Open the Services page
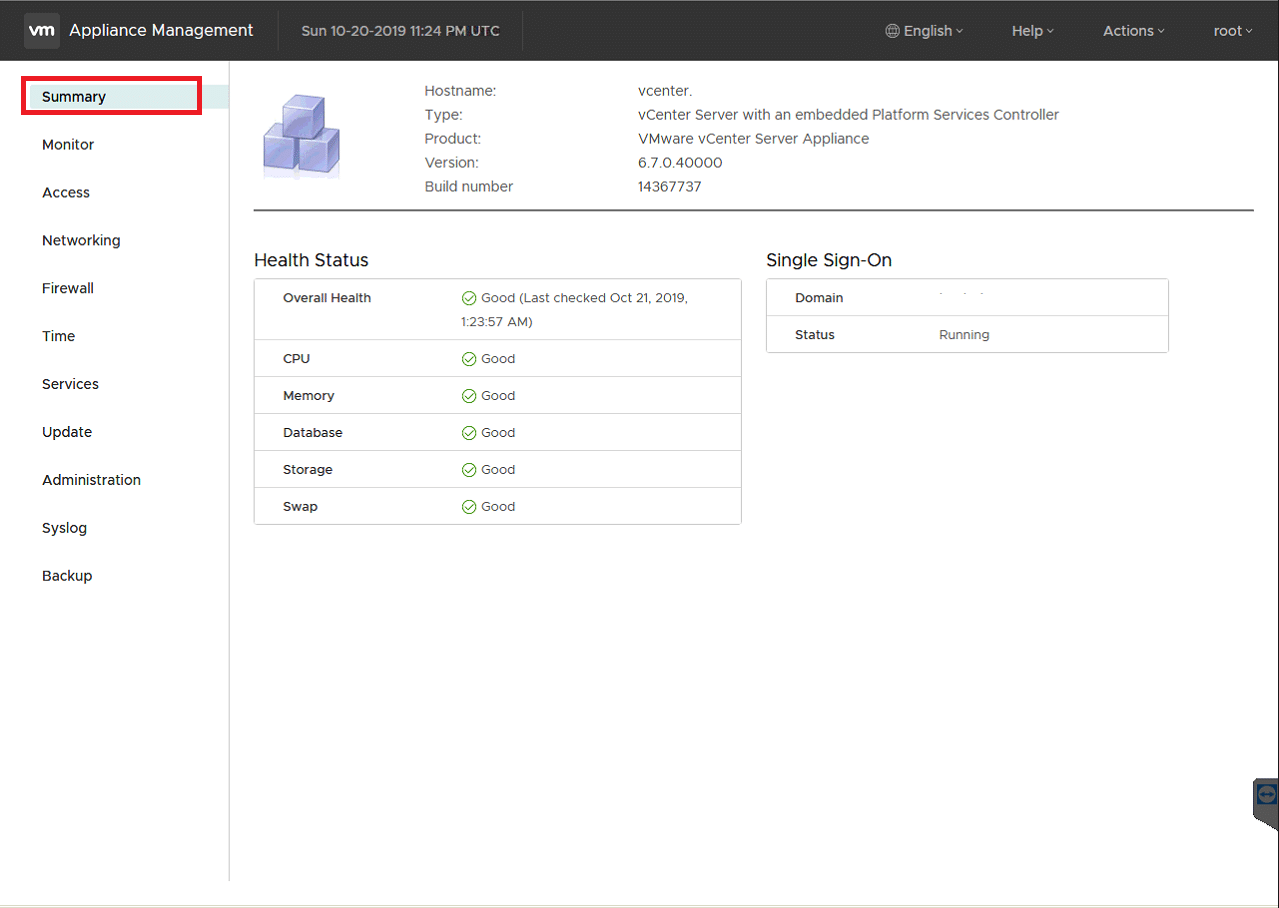Viewport: 1279px width, 908px height. (x=70, y=385)
